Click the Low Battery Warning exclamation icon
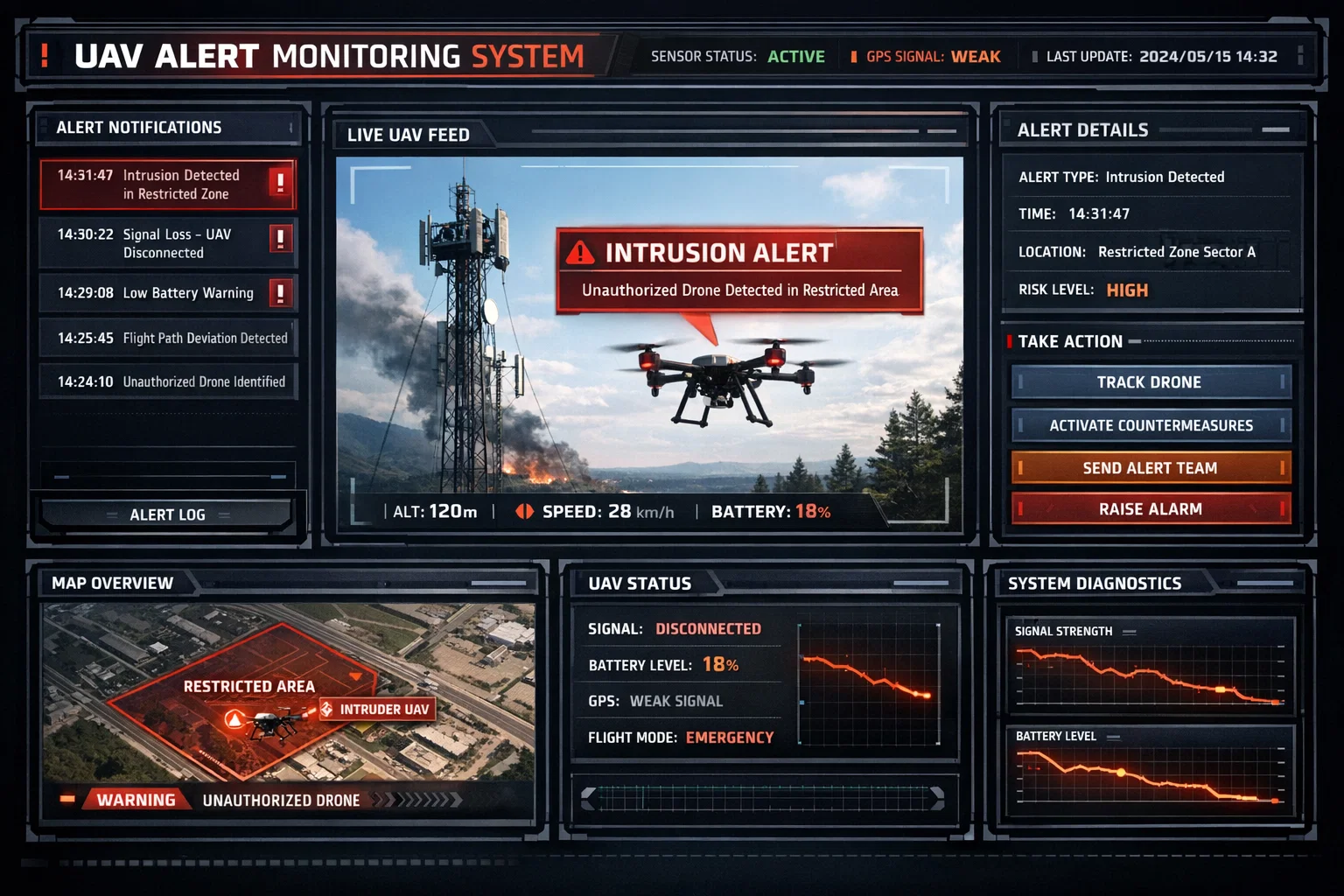The height and width of the screenshot is (896, 1344). click(280, 293)
